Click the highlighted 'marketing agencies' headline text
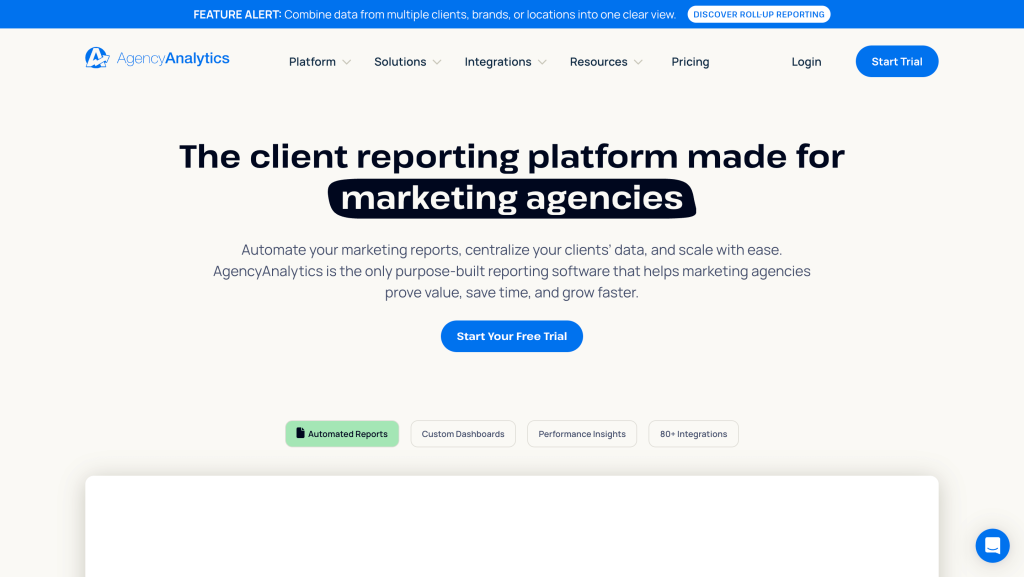The width and height of the screenshot is (1024, 577). 512,197
